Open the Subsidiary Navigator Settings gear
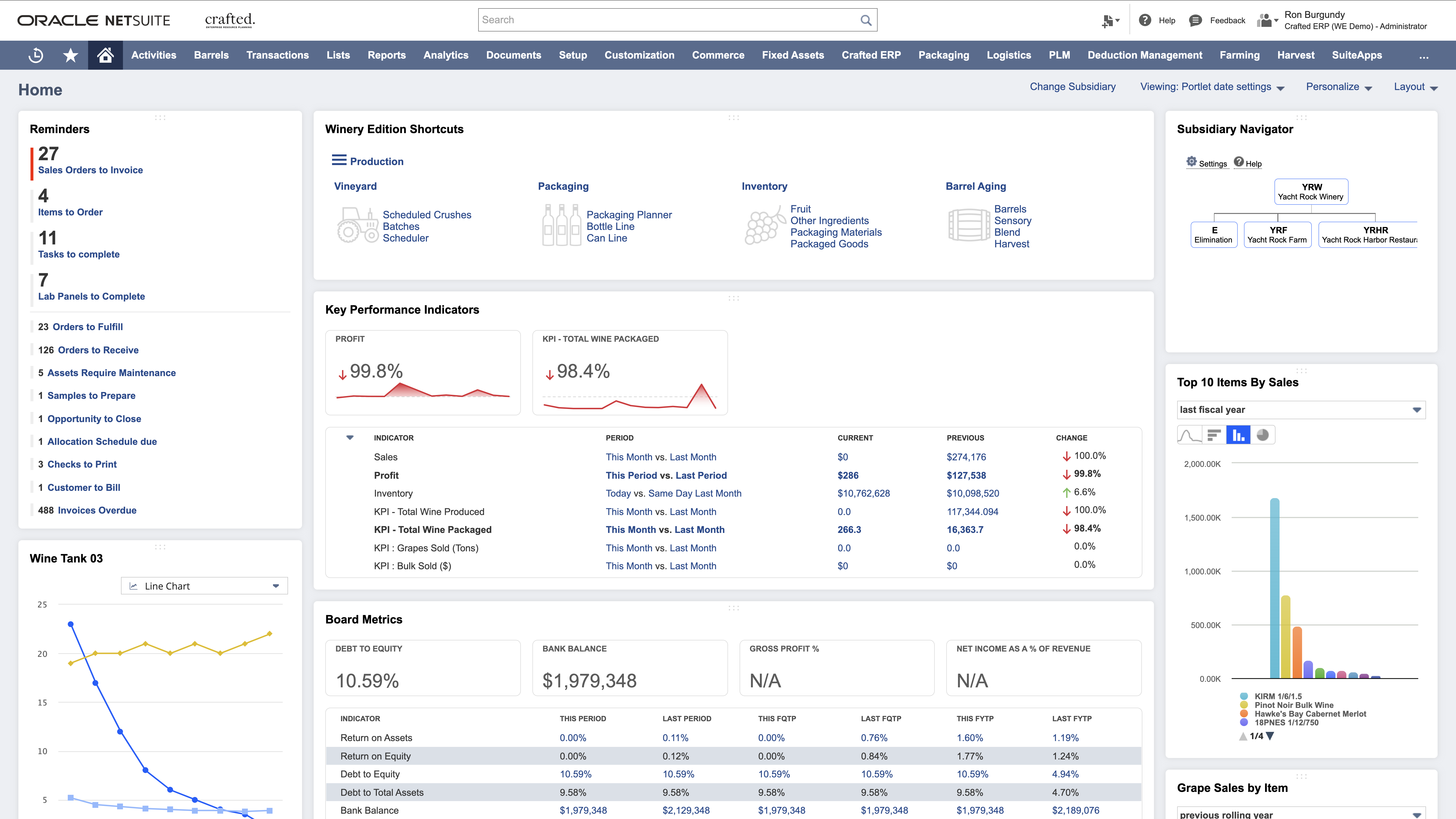This screenshot has height=819, width=1456. (x=1193, y=163)
